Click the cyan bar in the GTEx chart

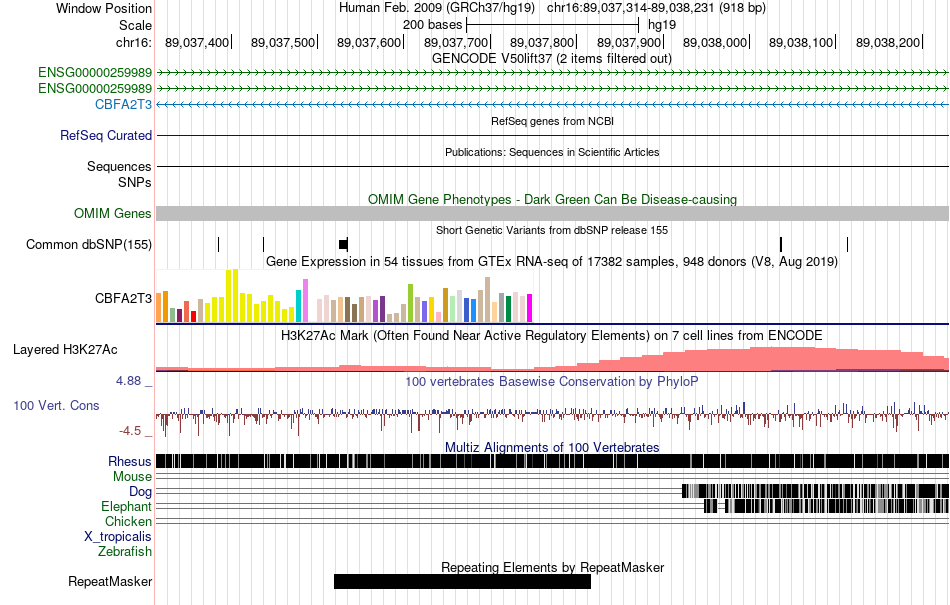(x=298, y=306)
